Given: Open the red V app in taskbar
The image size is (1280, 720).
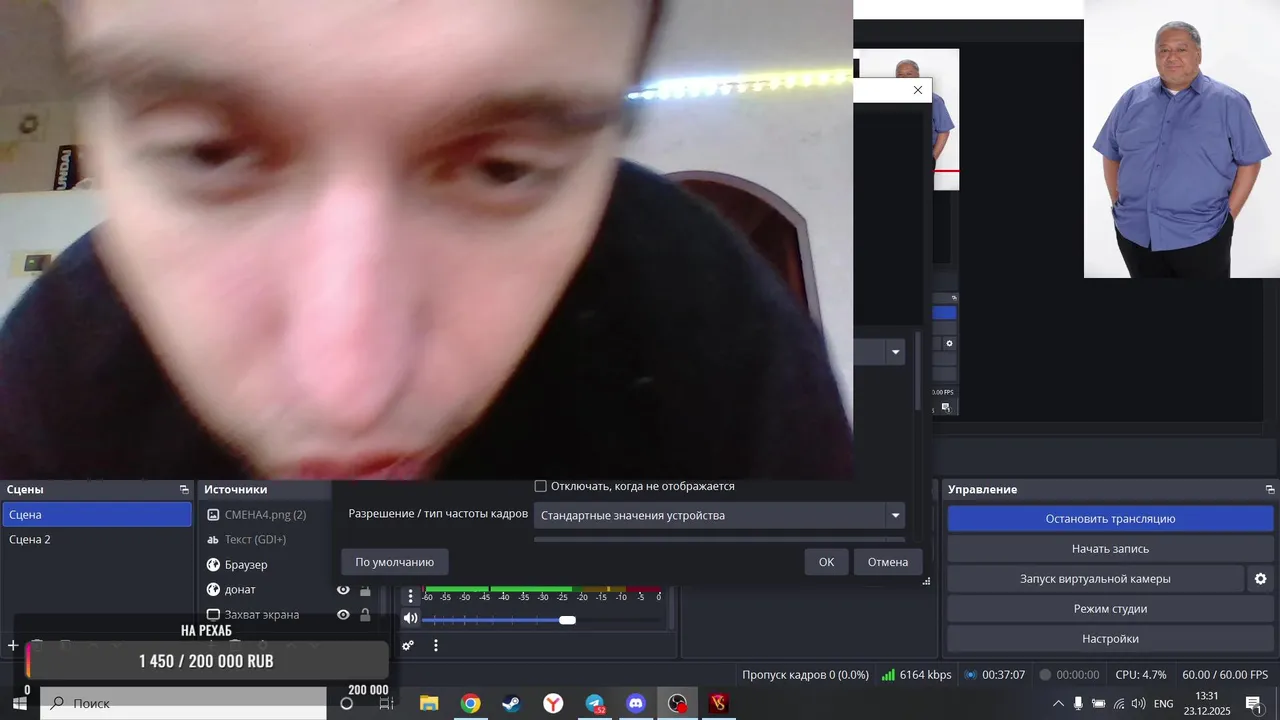Looking at the screenshot, I should pos(718,704).
